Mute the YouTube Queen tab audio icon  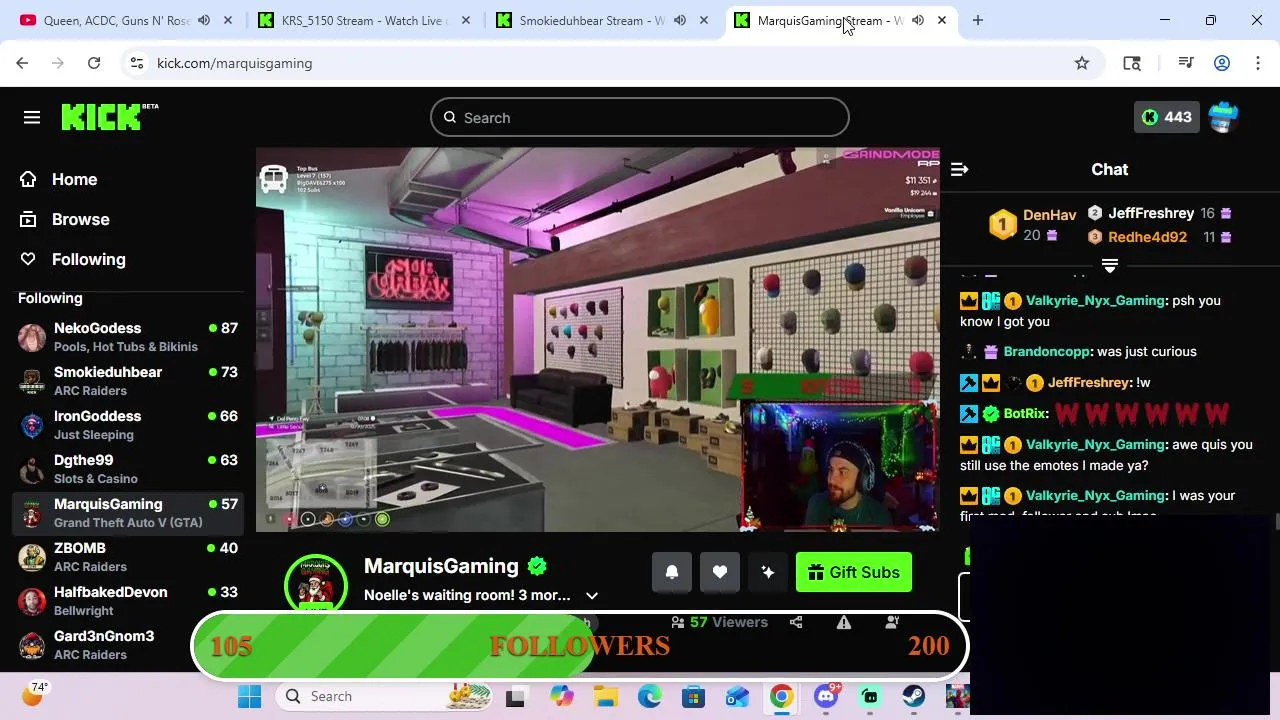click(204, 20)
